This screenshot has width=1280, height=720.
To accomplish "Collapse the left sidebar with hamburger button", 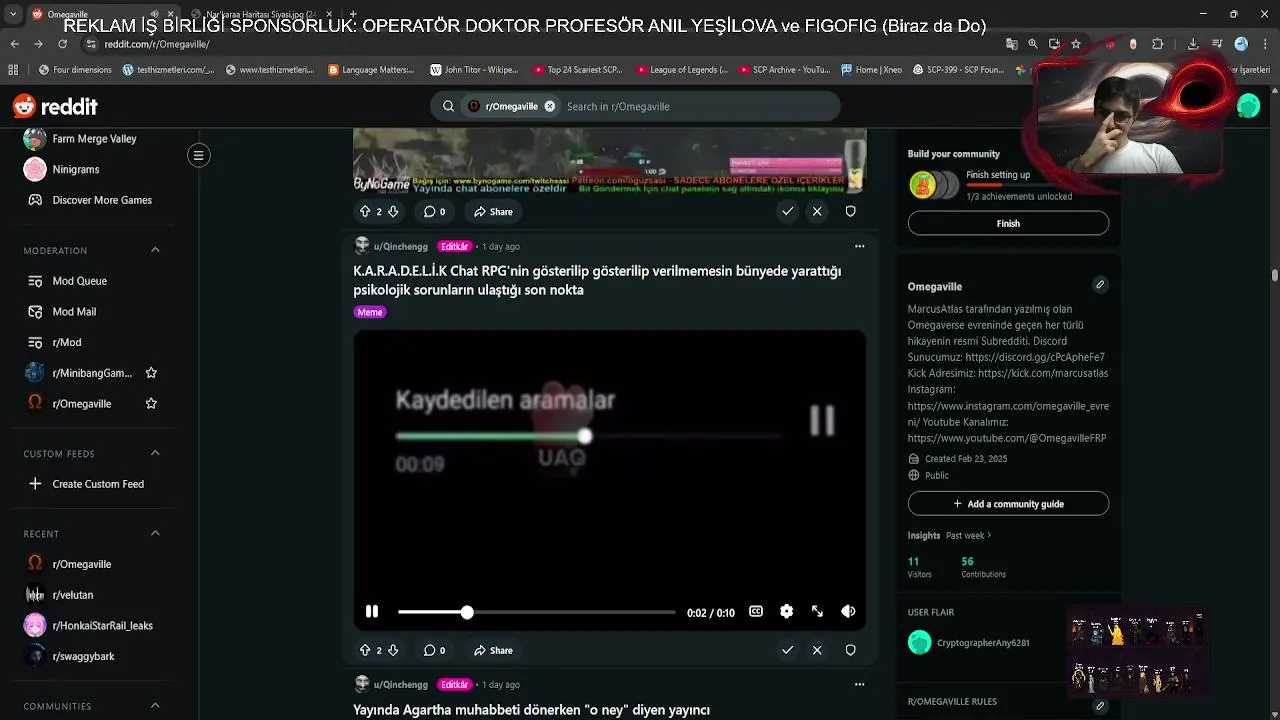I will pos(199,155).
